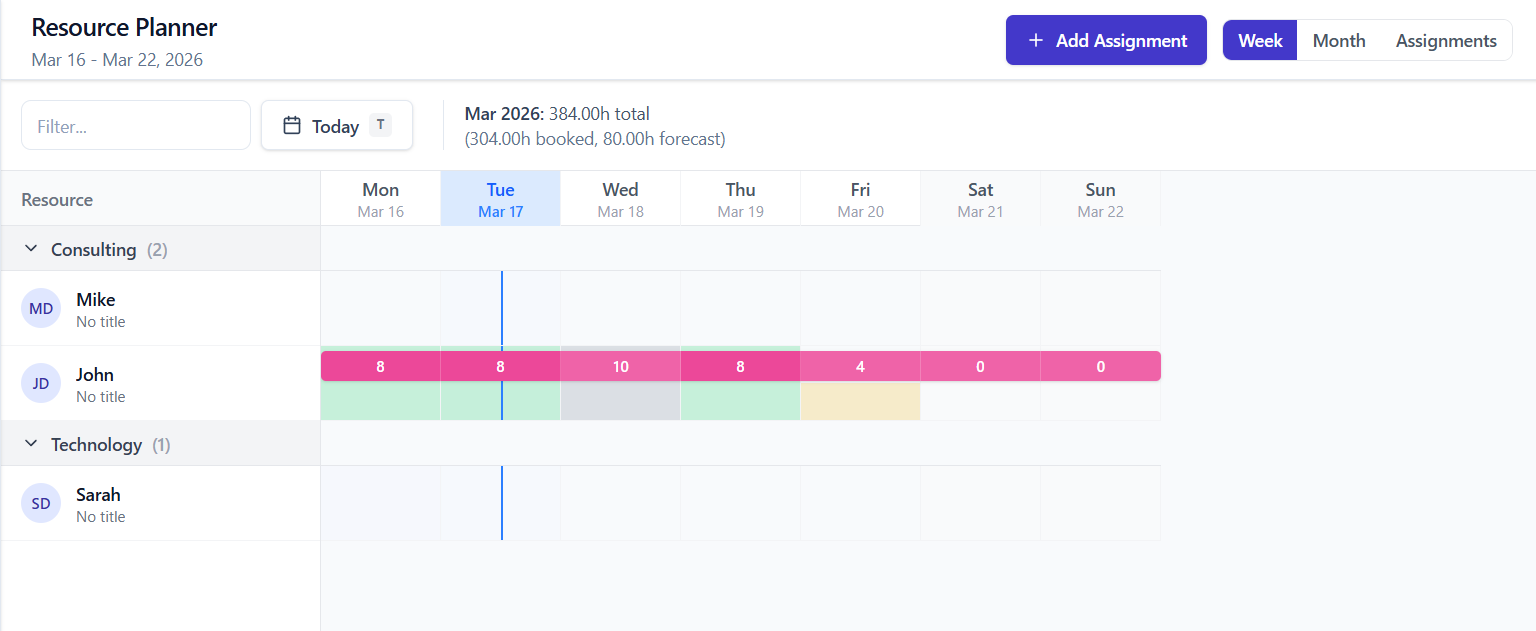Click the Filter input field

135,125
